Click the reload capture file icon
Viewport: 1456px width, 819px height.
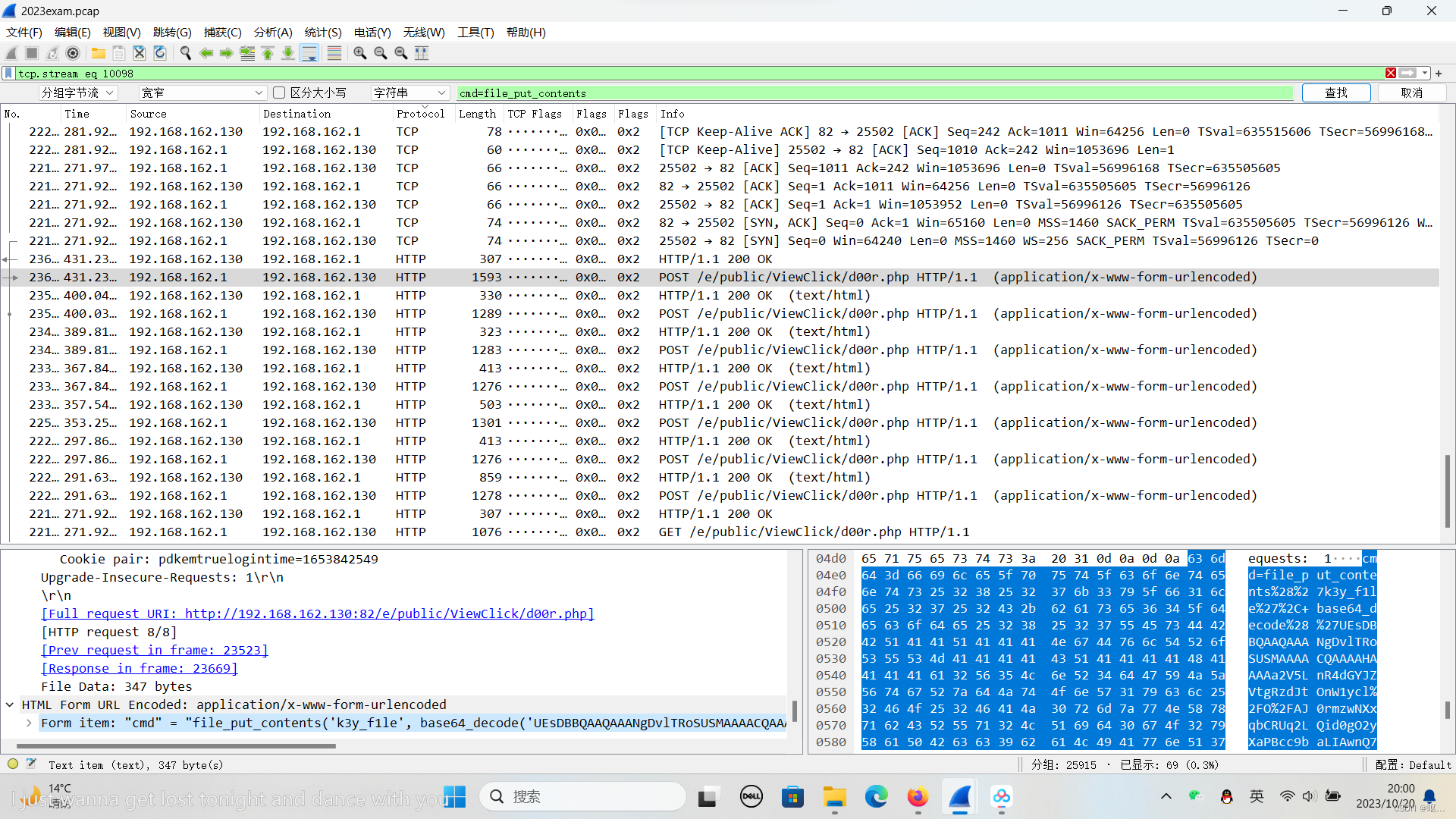[160, 53]
